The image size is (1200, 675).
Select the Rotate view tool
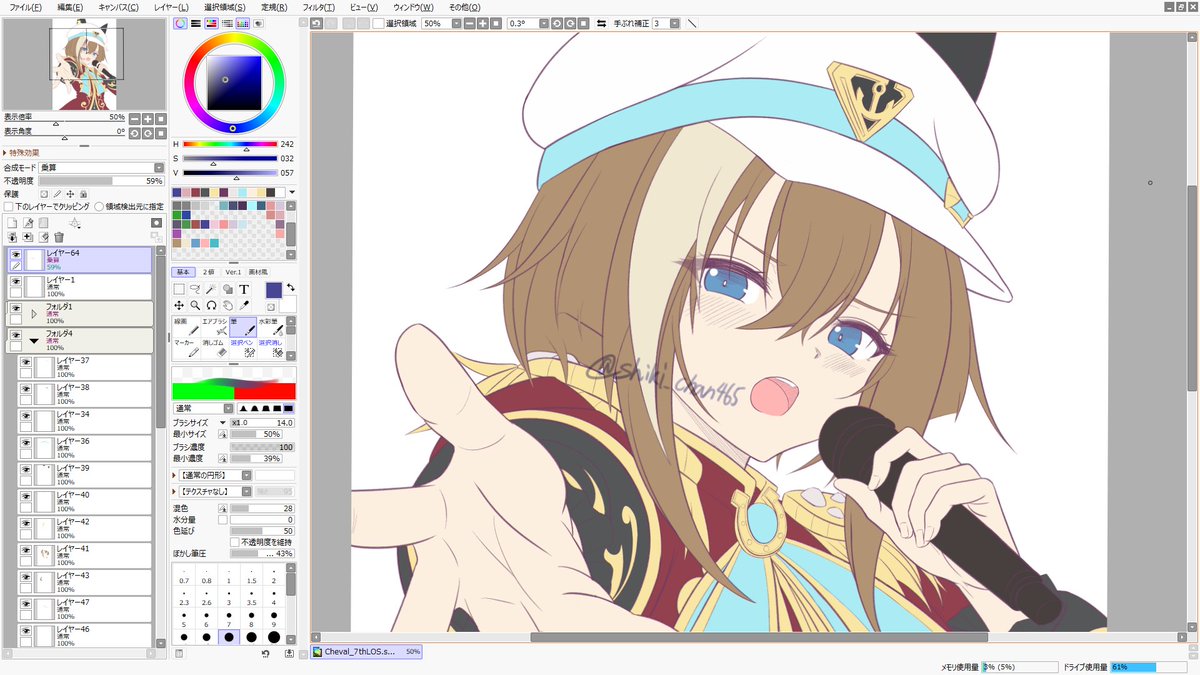click(x=211, y=305)
